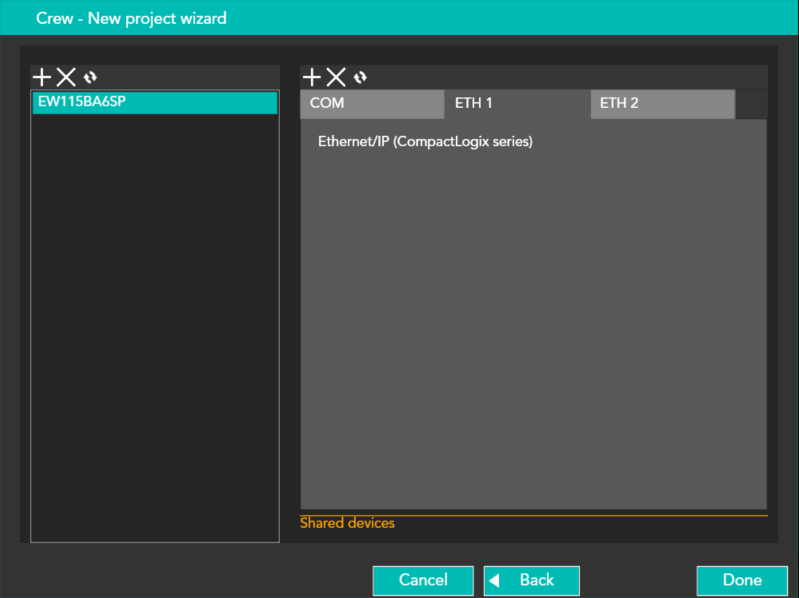799x598 pixels.
Task: Click the New project wizard title bar
Action: [399, 18]
